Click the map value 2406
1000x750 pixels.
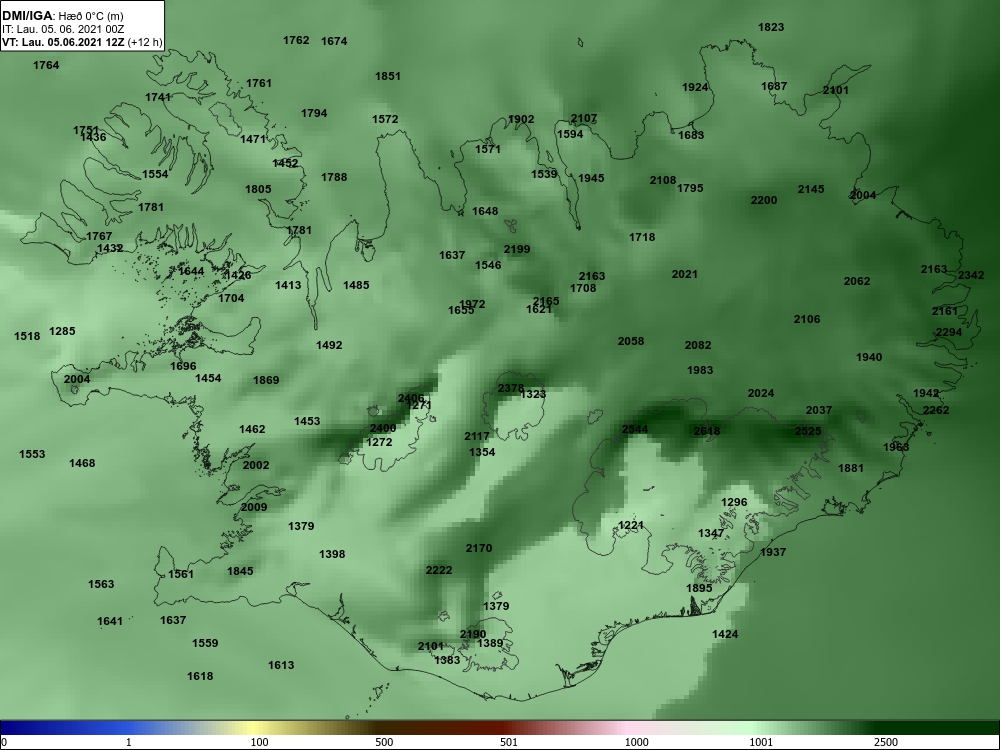(x=411, y=399)
